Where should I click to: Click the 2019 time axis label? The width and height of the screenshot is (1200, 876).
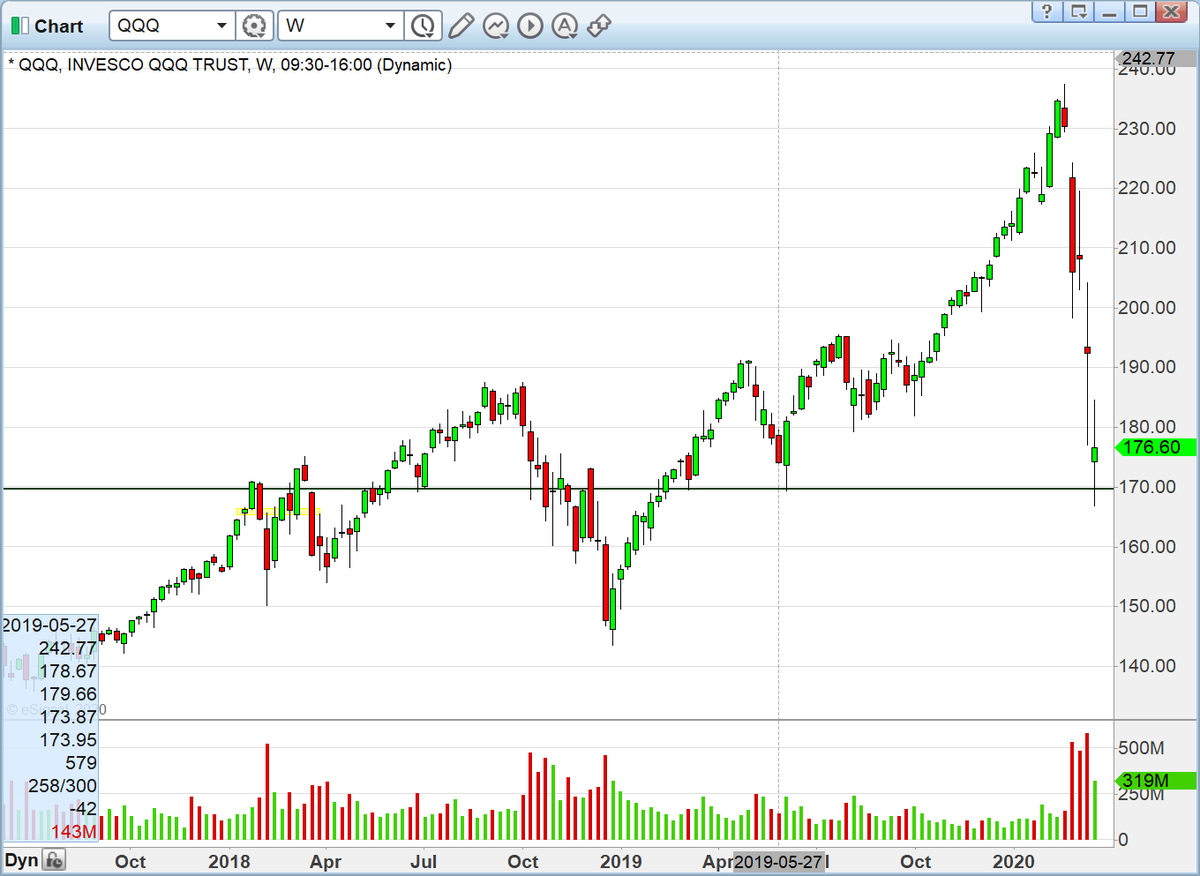(x=620, y=862)
